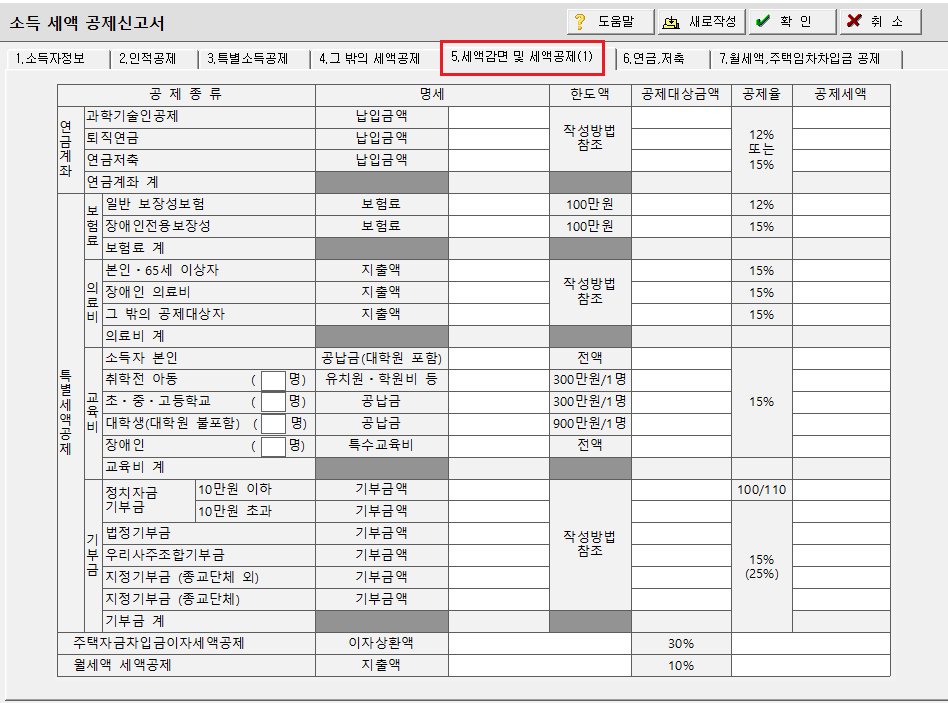The height and width of the screenshot is (703, 948).
Task: Confirm with the 확인 button
Action: coord(793,22)
